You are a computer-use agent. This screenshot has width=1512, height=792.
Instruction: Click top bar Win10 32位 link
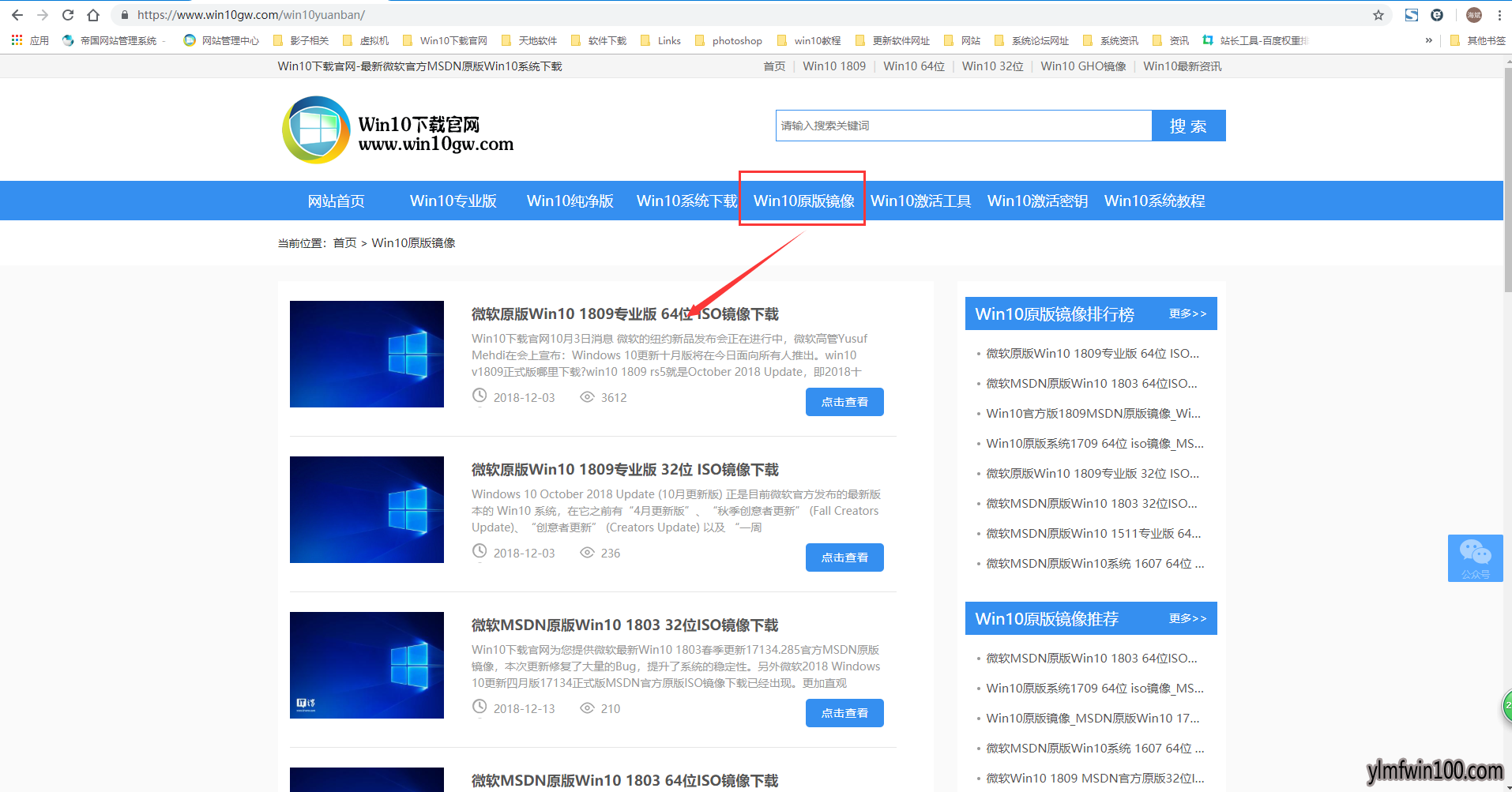(x=993, y=66)
